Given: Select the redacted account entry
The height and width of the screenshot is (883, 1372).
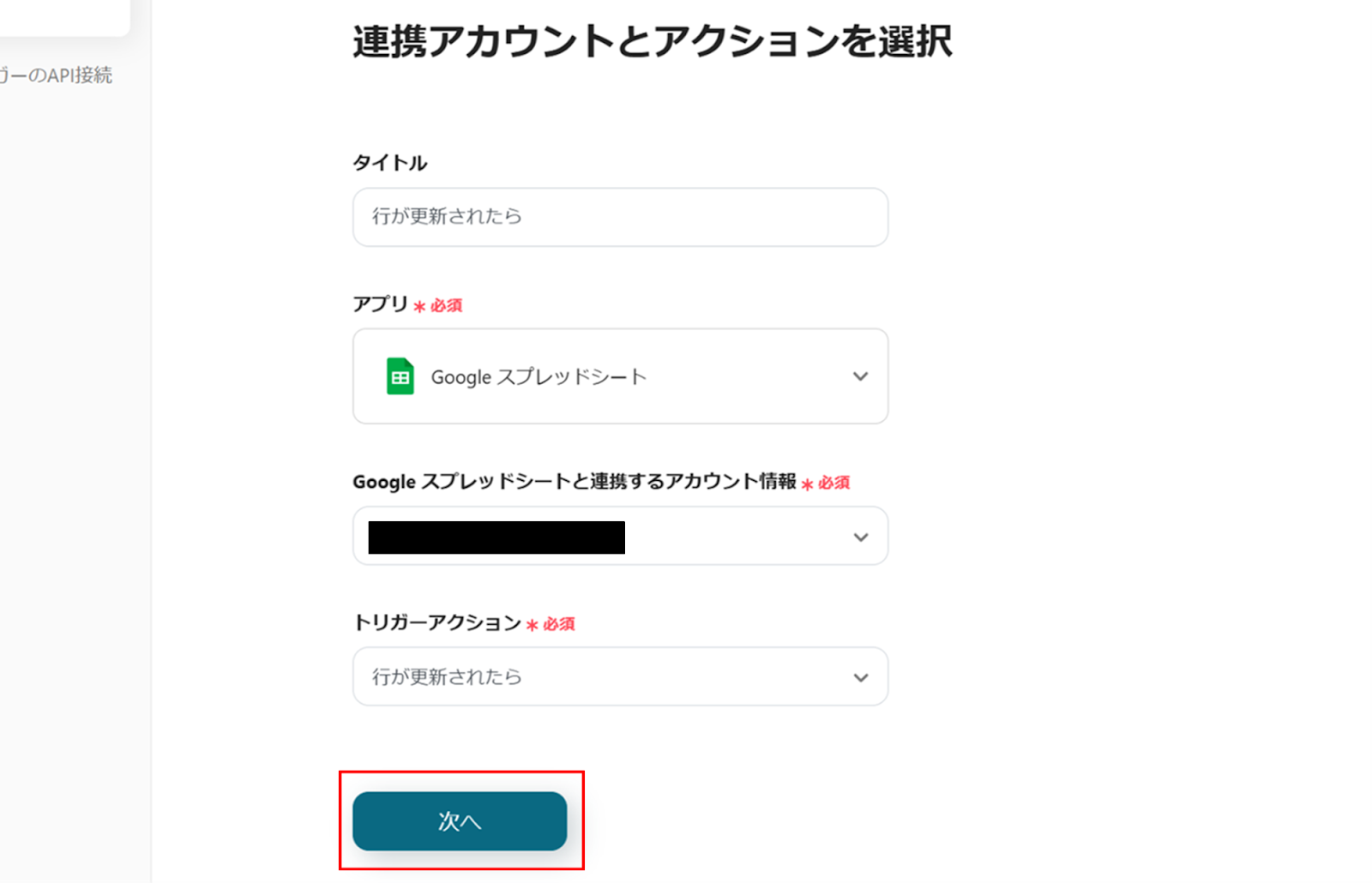Looking at the screenshot, I should coord(496,538).
